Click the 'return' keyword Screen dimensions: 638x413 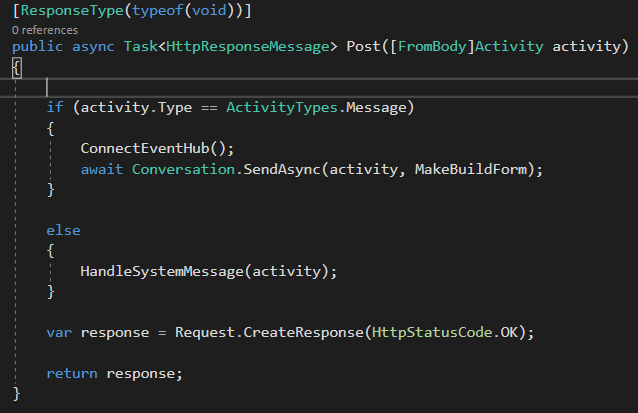pos(72,374)
